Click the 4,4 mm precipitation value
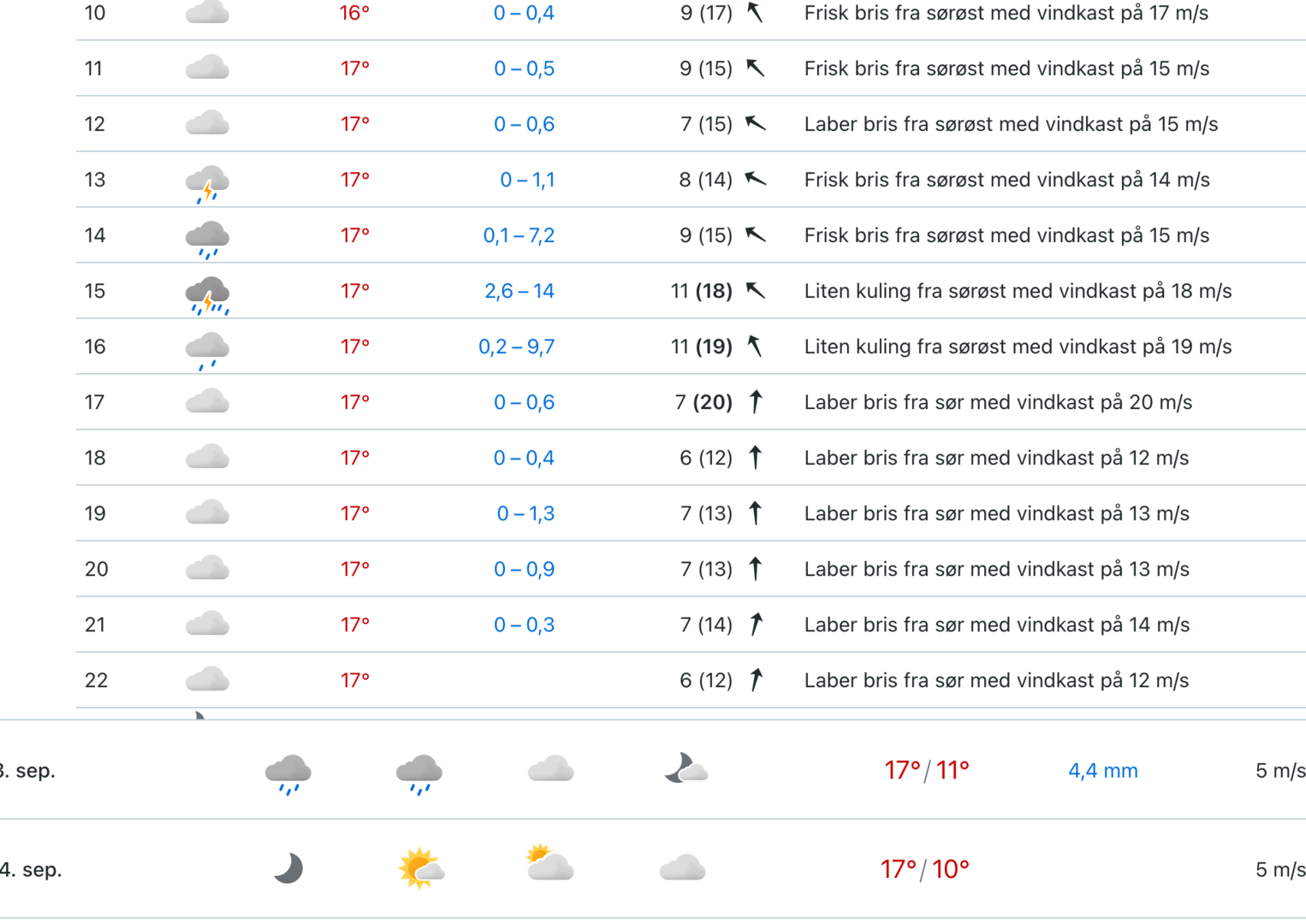The height and width of the screenshot is (924, 1306). coord(1102,771)
